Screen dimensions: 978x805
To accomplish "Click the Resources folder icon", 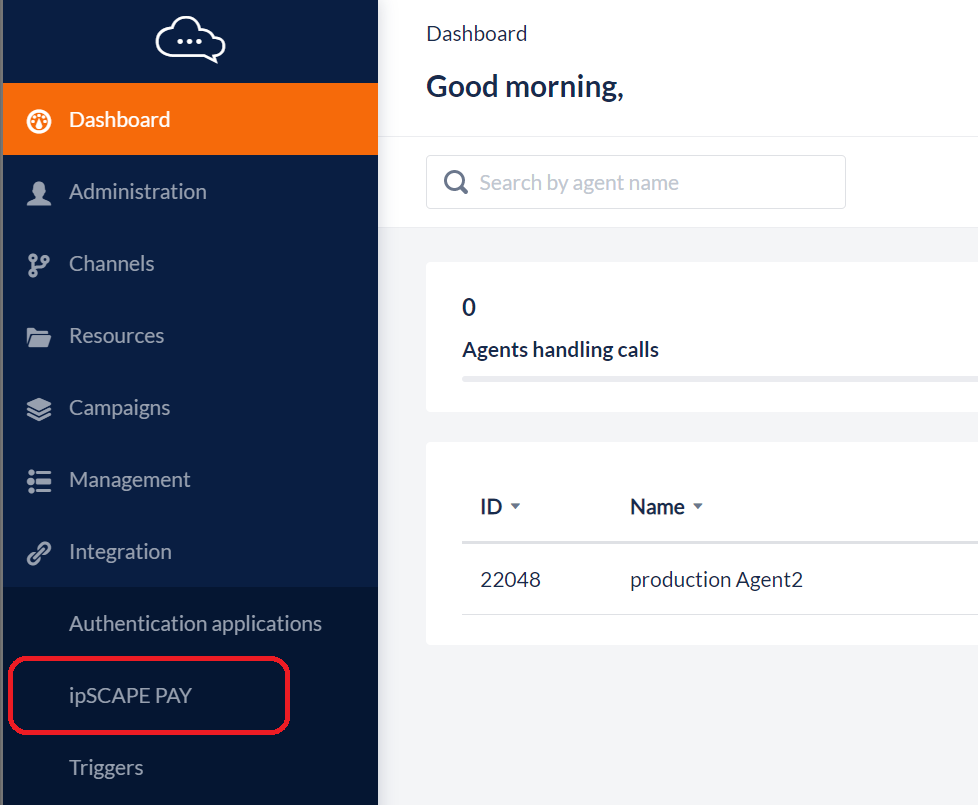I will point(39,337).
